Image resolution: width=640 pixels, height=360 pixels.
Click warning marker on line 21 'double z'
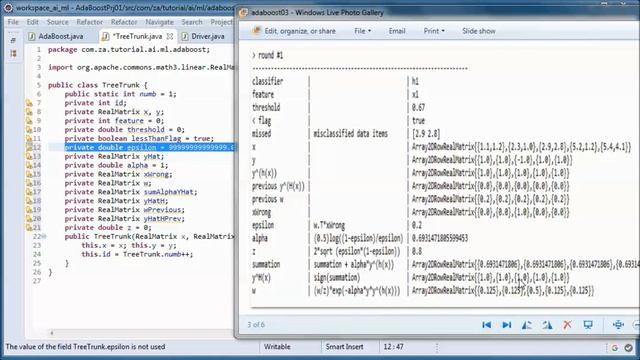29,228
